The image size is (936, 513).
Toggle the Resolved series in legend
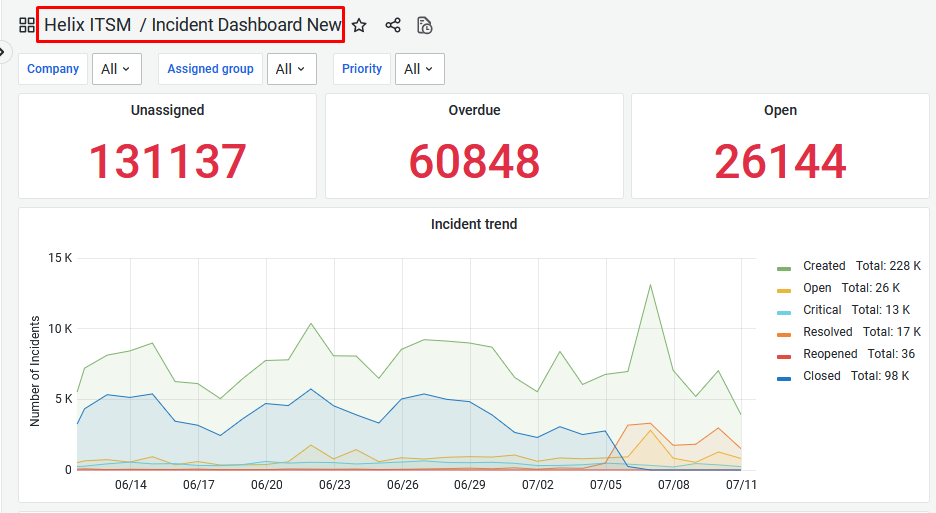coord(827,331)
